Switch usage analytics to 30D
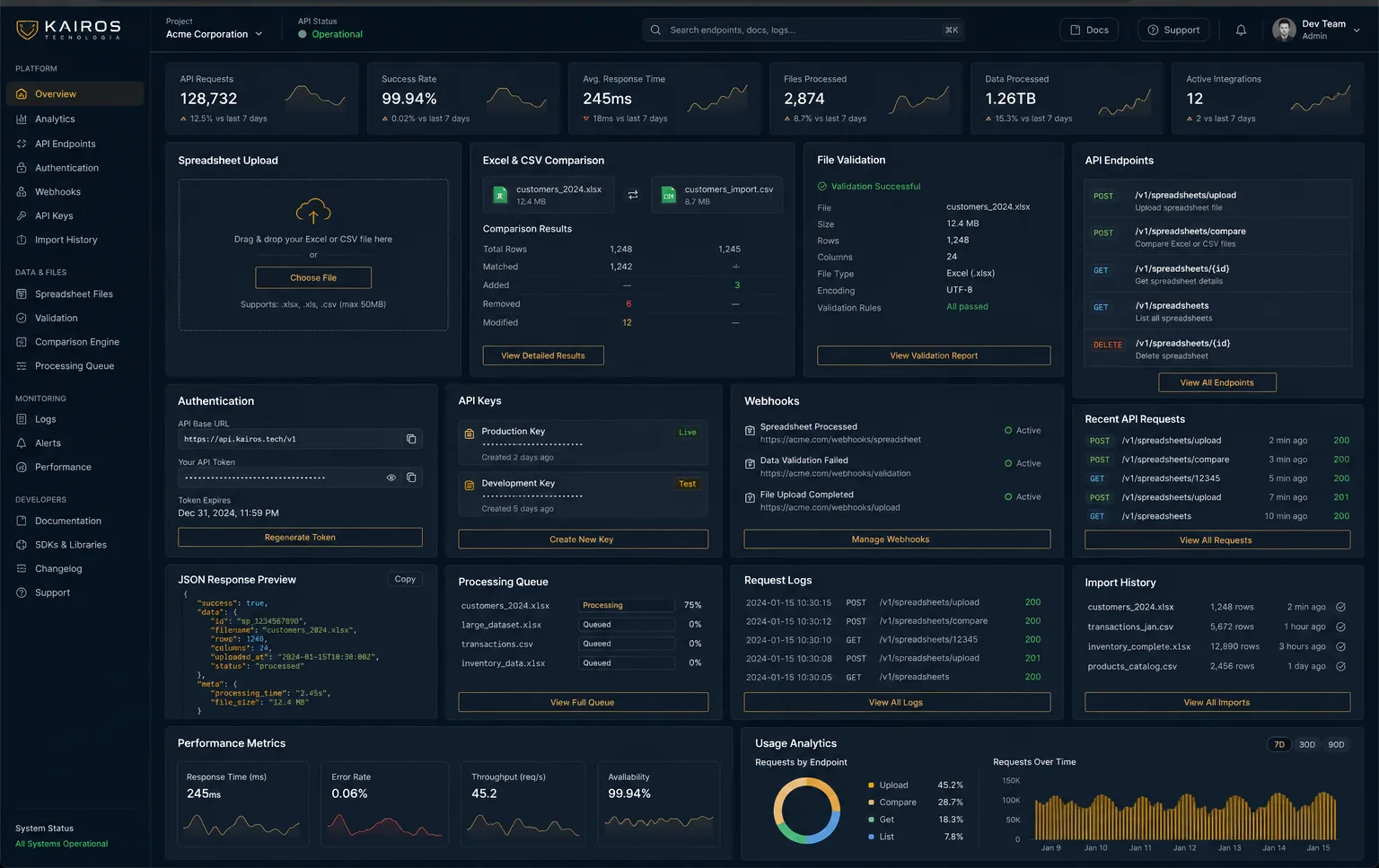Screen dimensions: 1379x868 click(1307, 744)
